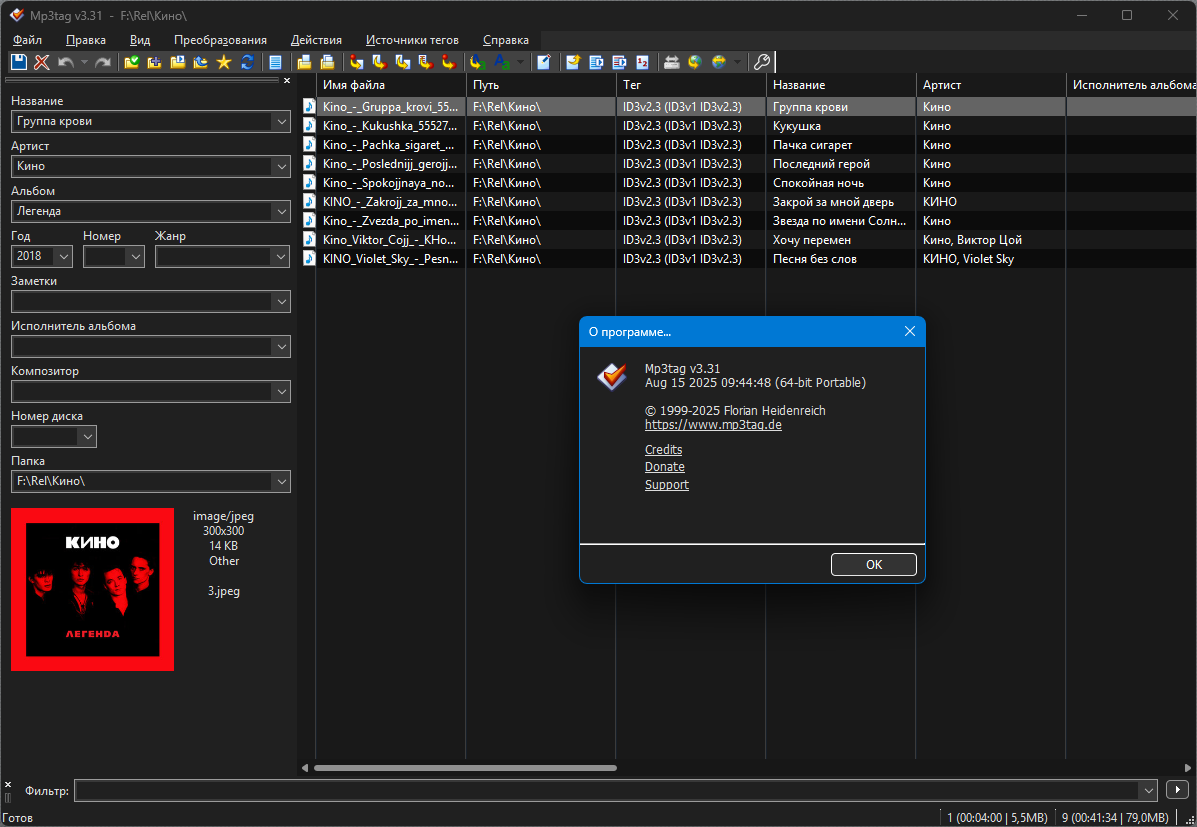Close the О программе dialog

909,331
